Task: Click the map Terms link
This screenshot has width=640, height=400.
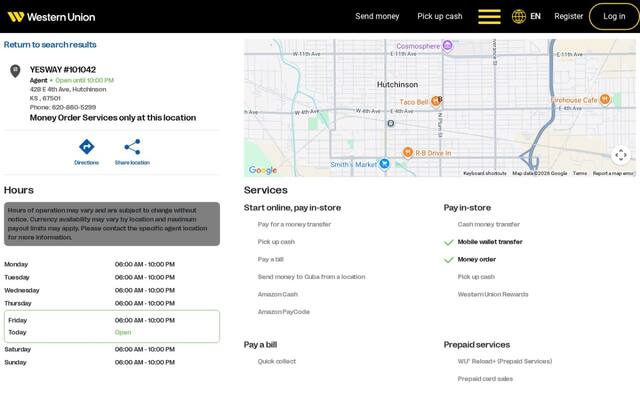Action: (580, 173)
